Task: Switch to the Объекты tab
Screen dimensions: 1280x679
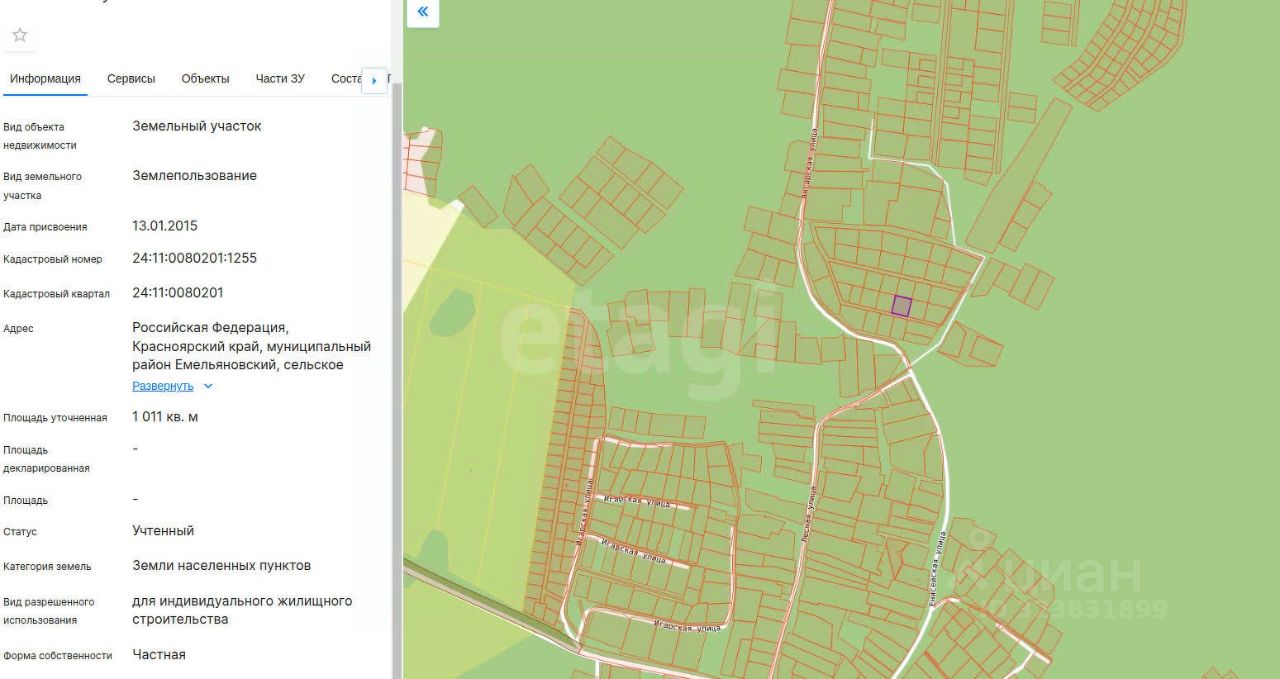Action: [205, 79]
